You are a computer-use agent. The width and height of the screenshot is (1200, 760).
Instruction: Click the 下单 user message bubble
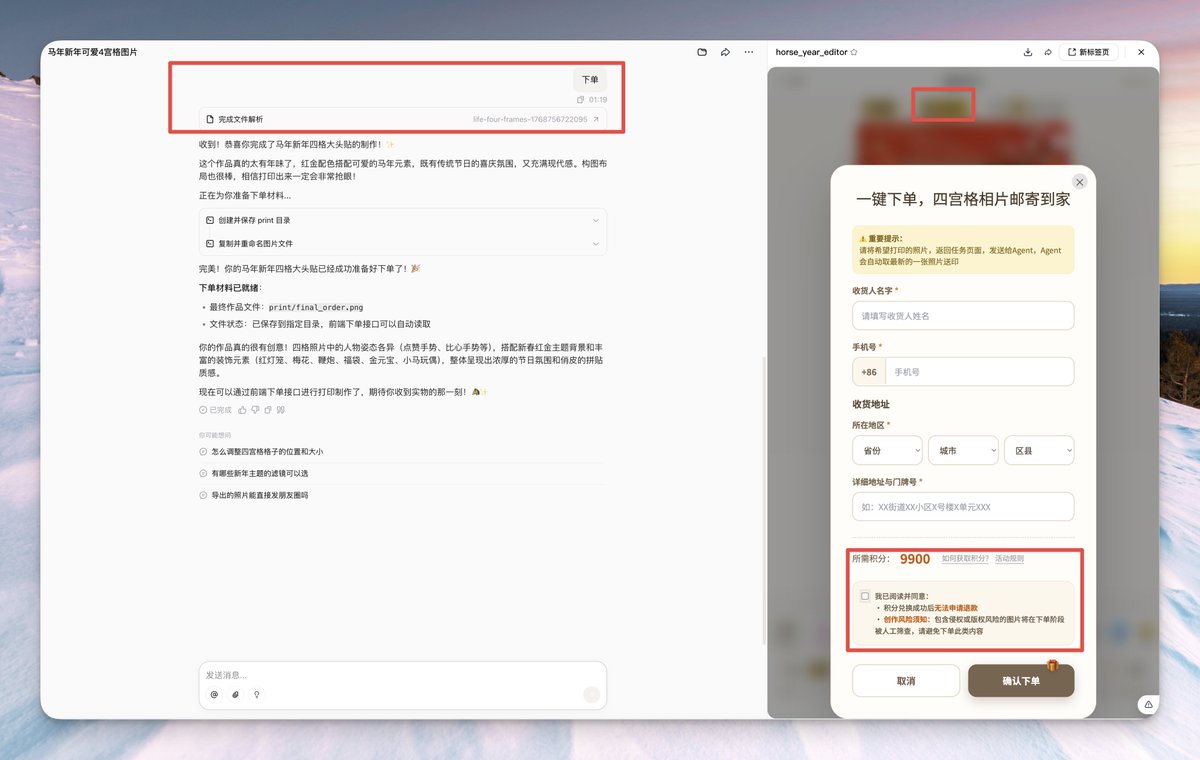pos(590,80)
